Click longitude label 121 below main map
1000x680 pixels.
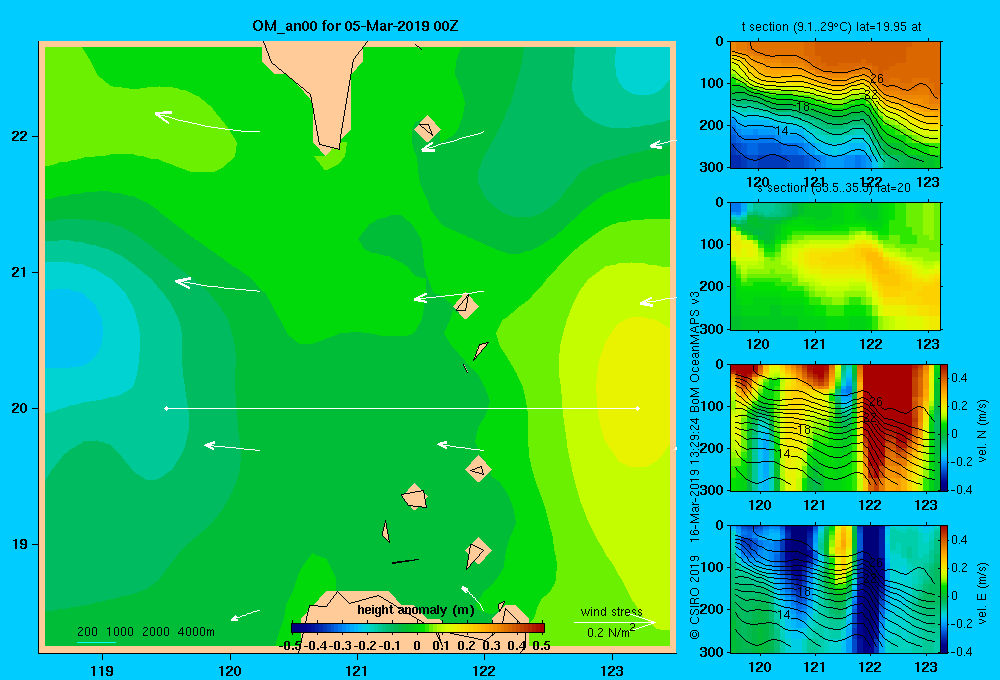pyautogui.click(x=357, y=670)
